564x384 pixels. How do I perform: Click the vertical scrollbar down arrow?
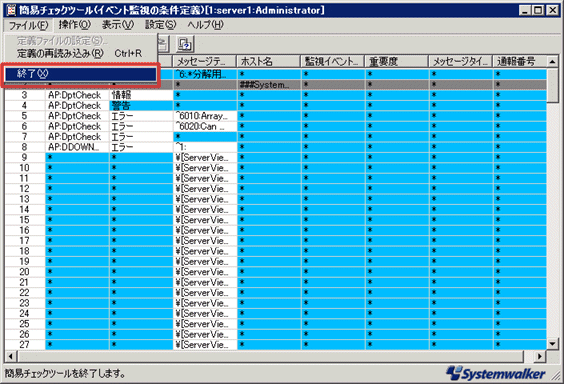tap(552, 344)
